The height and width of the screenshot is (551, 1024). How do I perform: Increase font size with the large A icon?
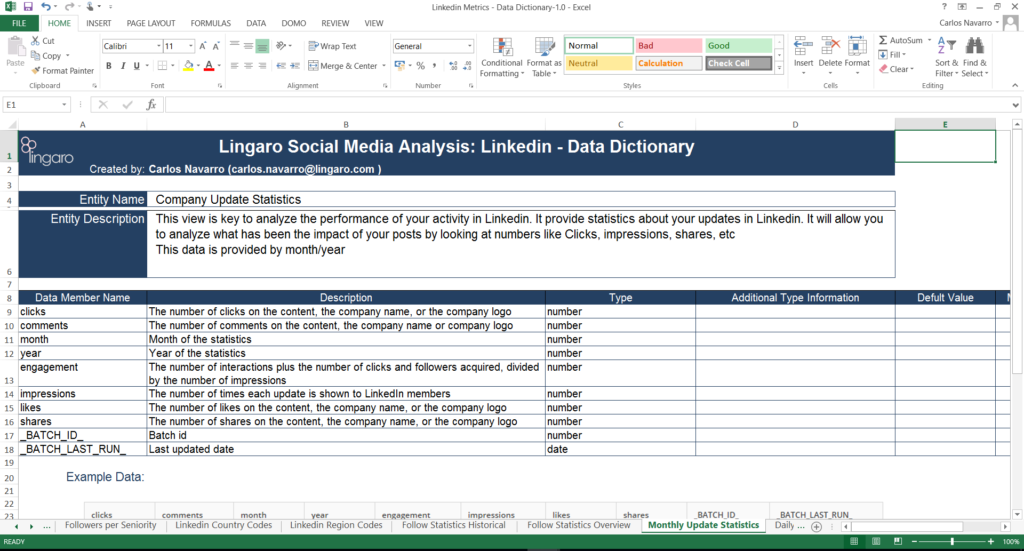[x=202, y=46]
